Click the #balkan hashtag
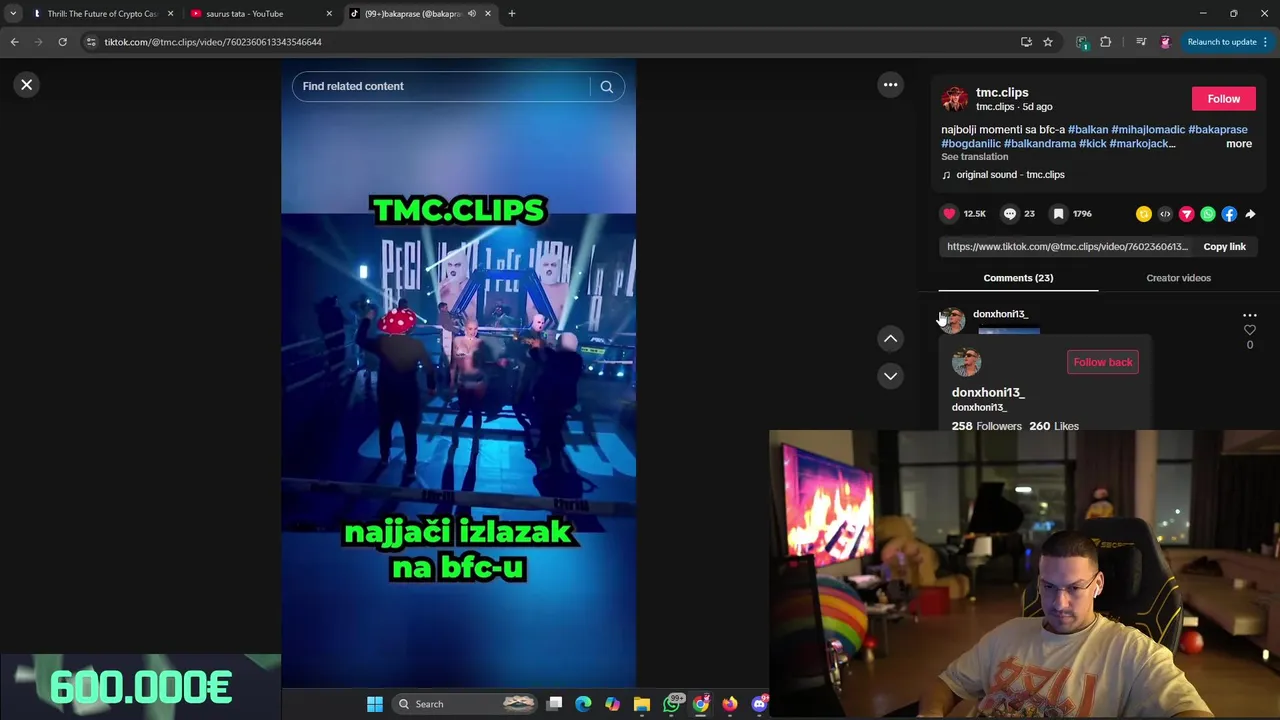 [x=1088, y=130]
